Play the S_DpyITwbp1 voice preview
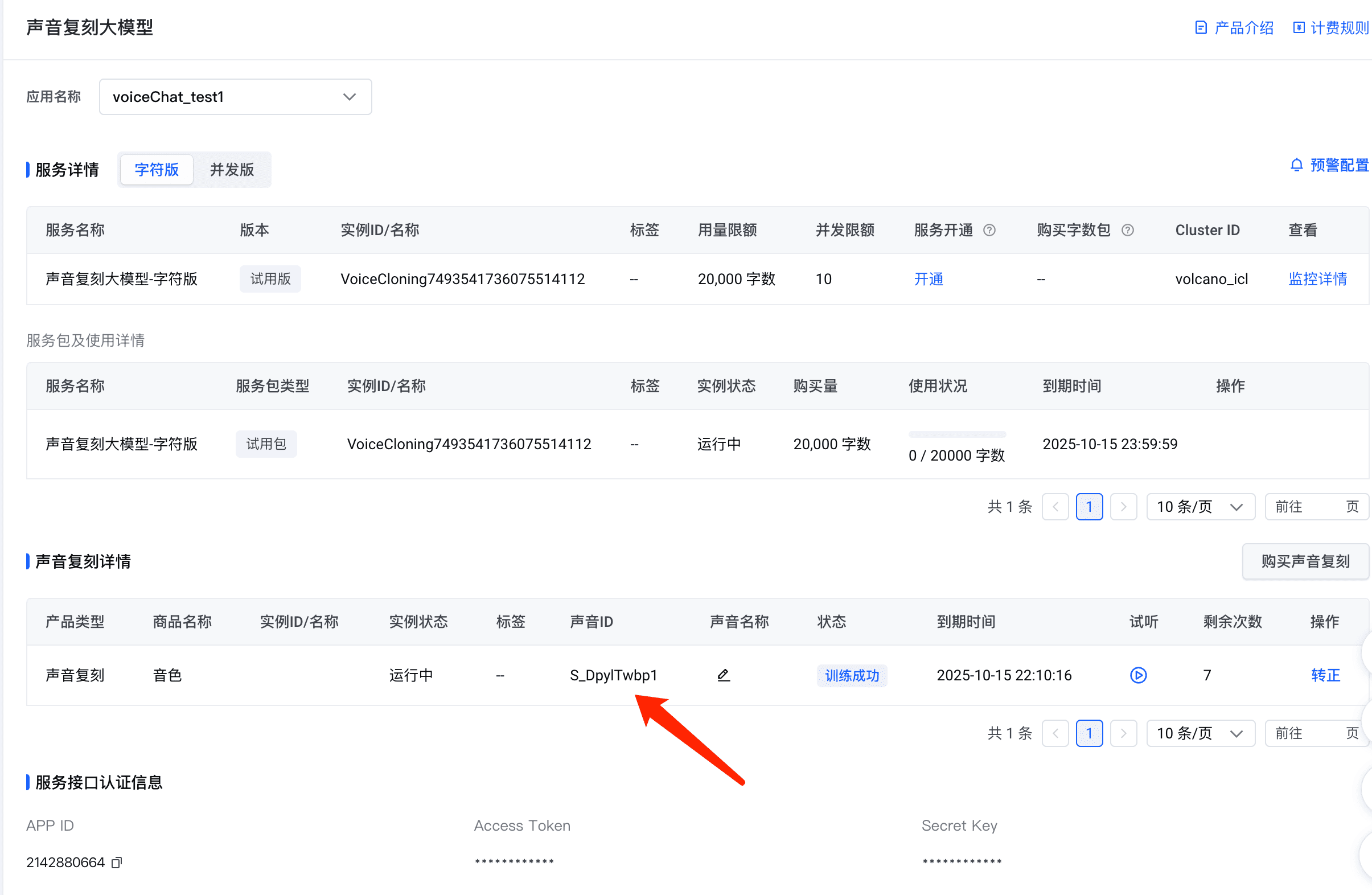 1138,675
